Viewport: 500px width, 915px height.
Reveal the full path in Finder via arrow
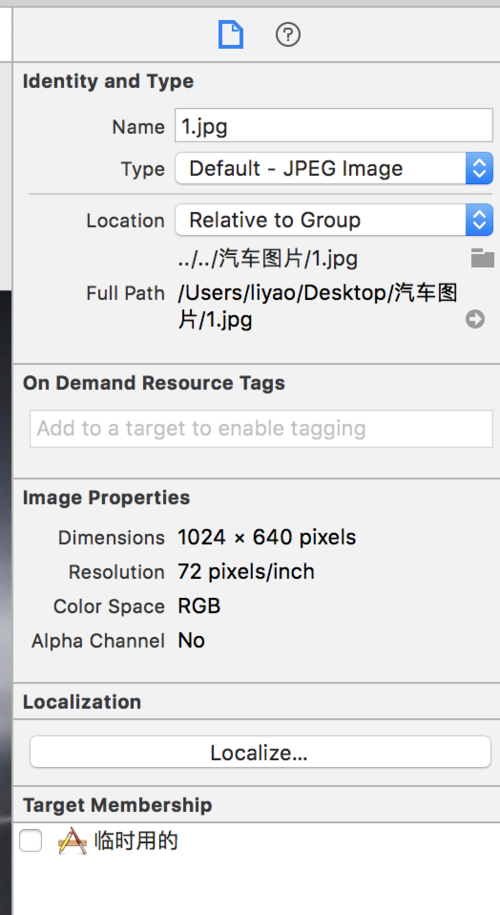click(x=475, y=319)
